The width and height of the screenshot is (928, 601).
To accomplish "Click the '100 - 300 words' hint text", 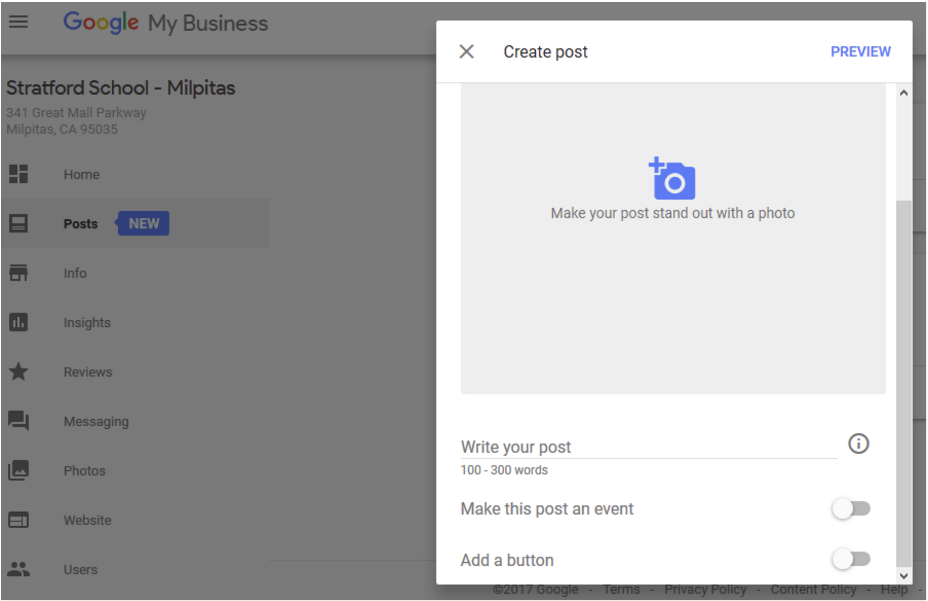I will [x=504, y=470].
